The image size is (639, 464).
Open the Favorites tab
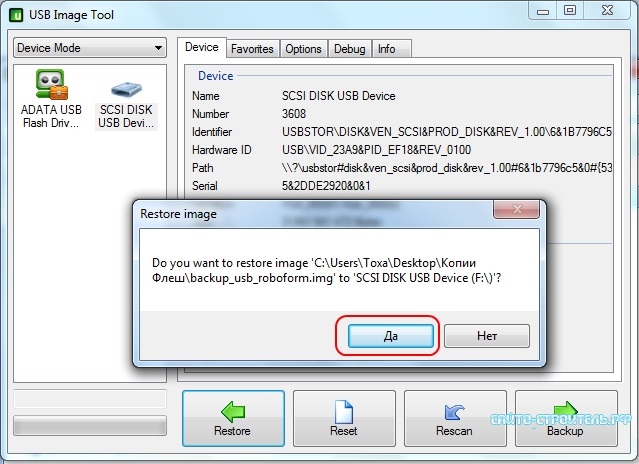coord(252,48)
